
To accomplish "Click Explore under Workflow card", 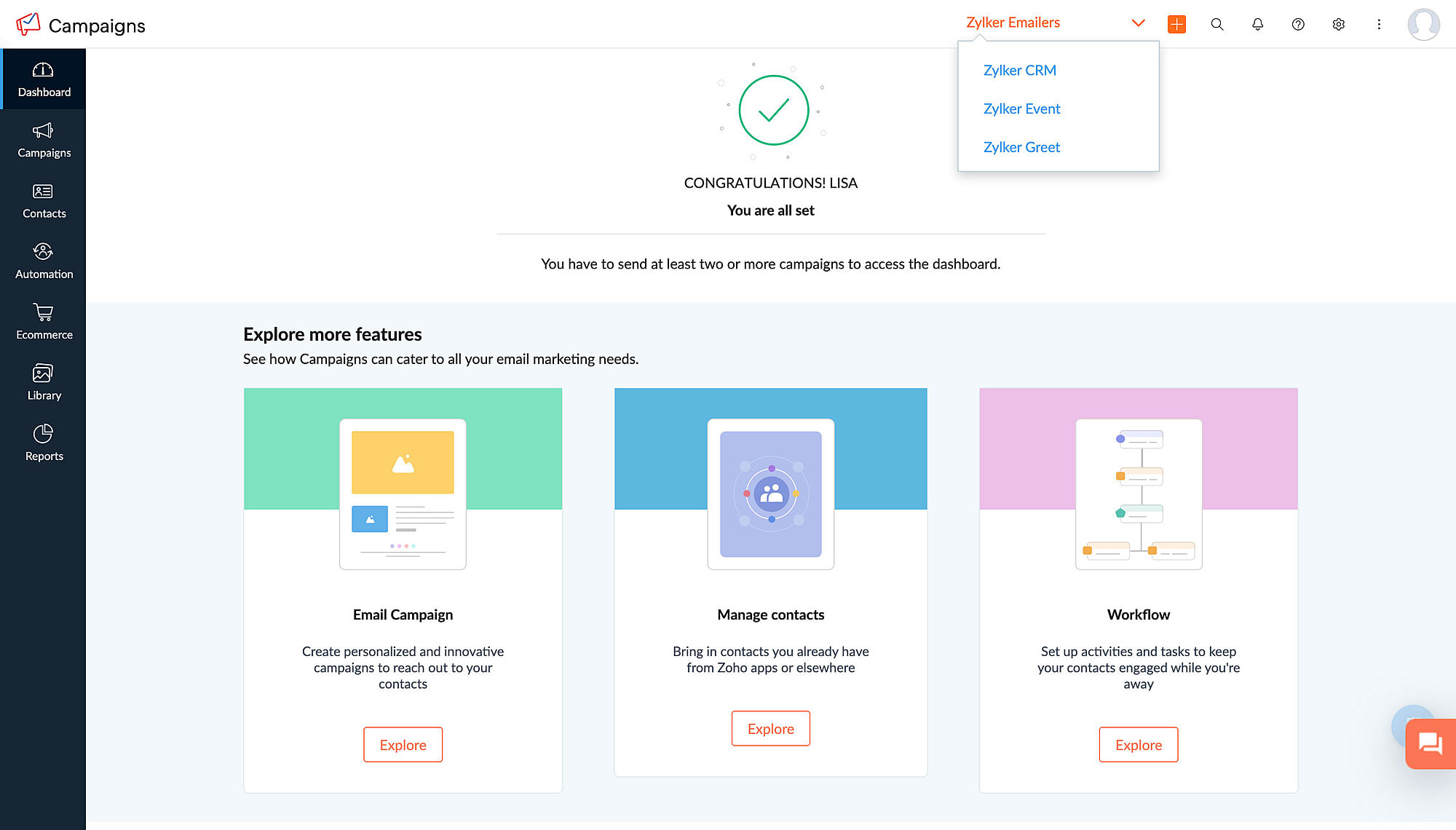I will tap(1138, 745).
